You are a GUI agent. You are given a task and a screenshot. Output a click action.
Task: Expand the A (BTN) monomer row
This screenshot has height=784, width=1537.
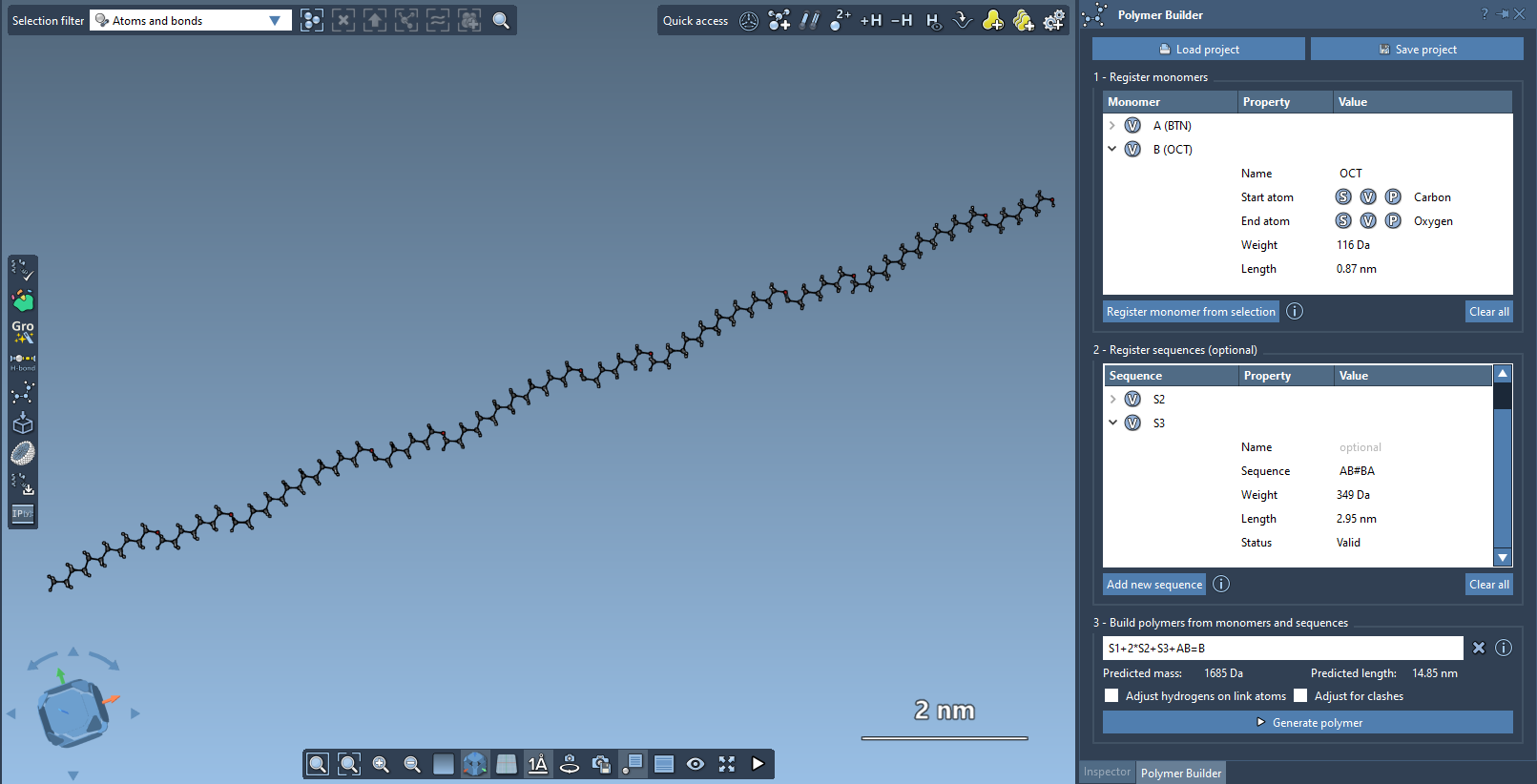point(1112,126)
